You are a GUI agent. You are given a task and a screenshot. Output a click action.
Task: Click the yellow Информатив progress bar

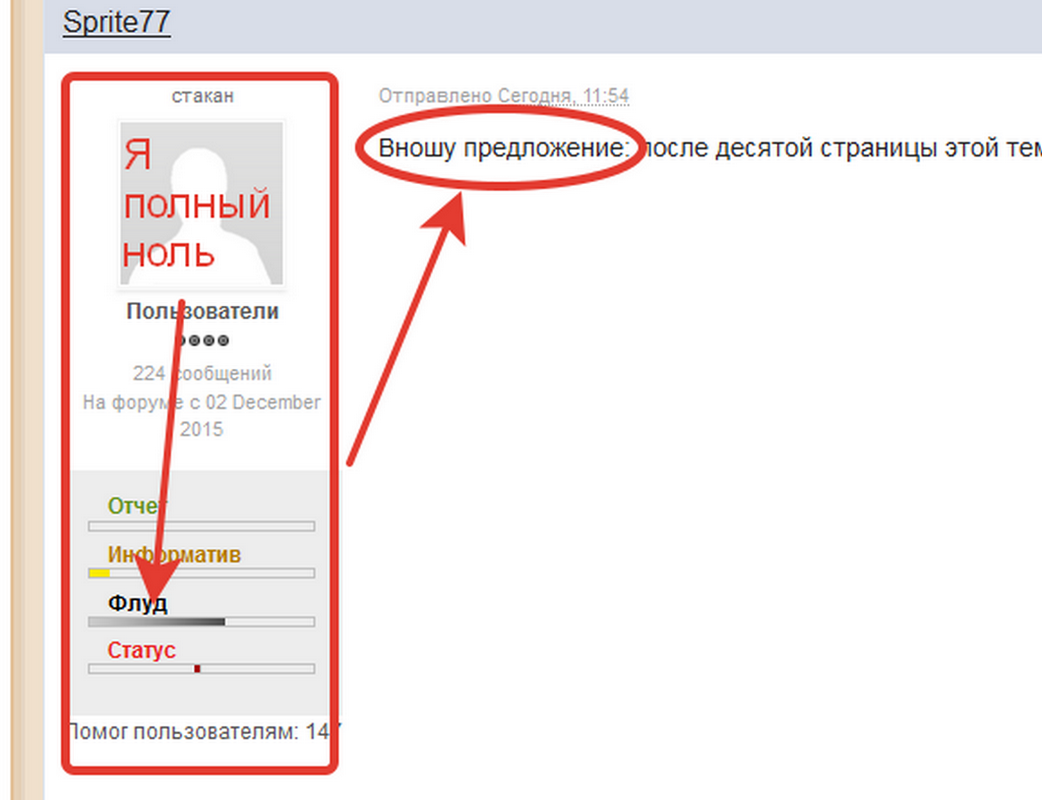pyautogui.click(x=201, y=573)
